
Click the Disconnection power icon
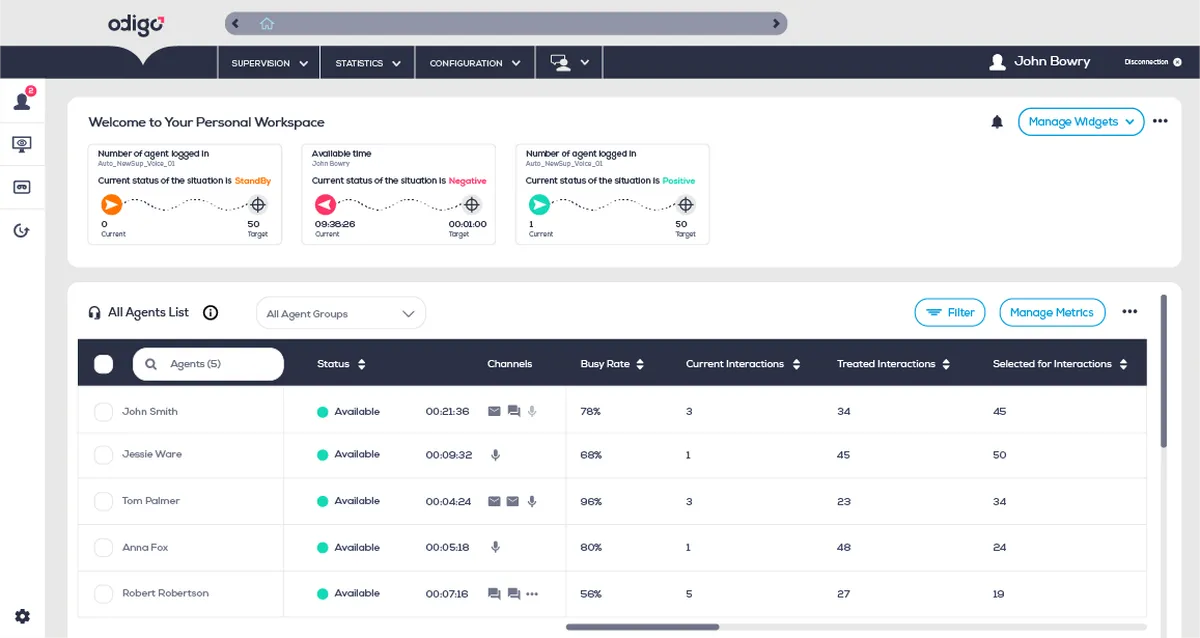[1177, 62]
